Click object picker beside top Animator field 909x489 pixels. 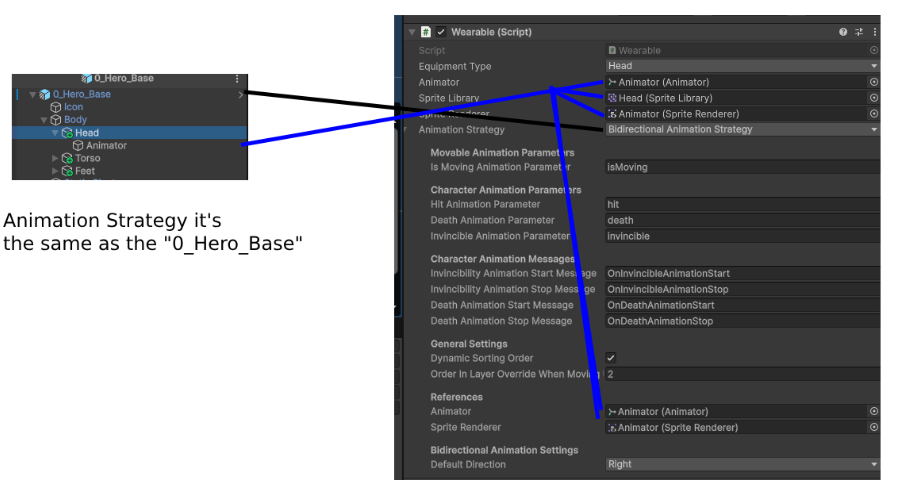(873, 82)
